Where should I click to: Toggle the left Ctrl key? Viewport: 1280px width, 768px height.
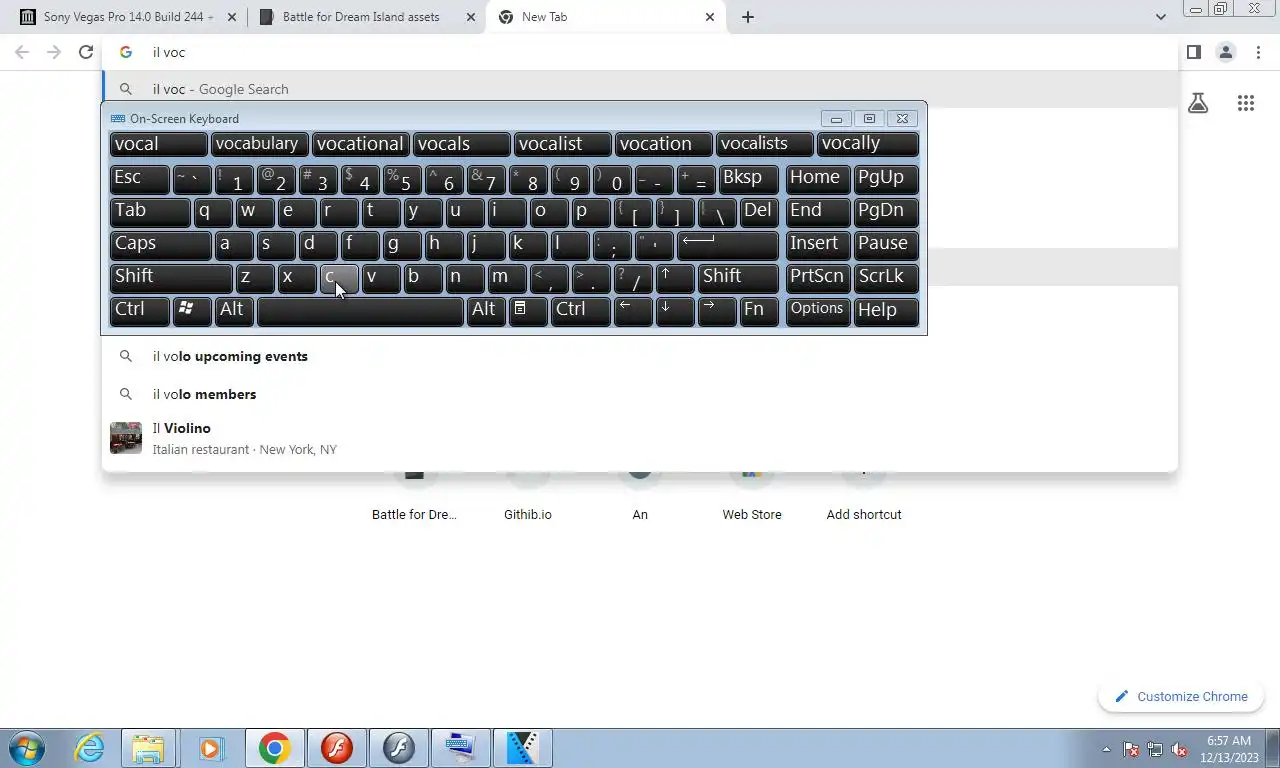click(x=139, y=311)
